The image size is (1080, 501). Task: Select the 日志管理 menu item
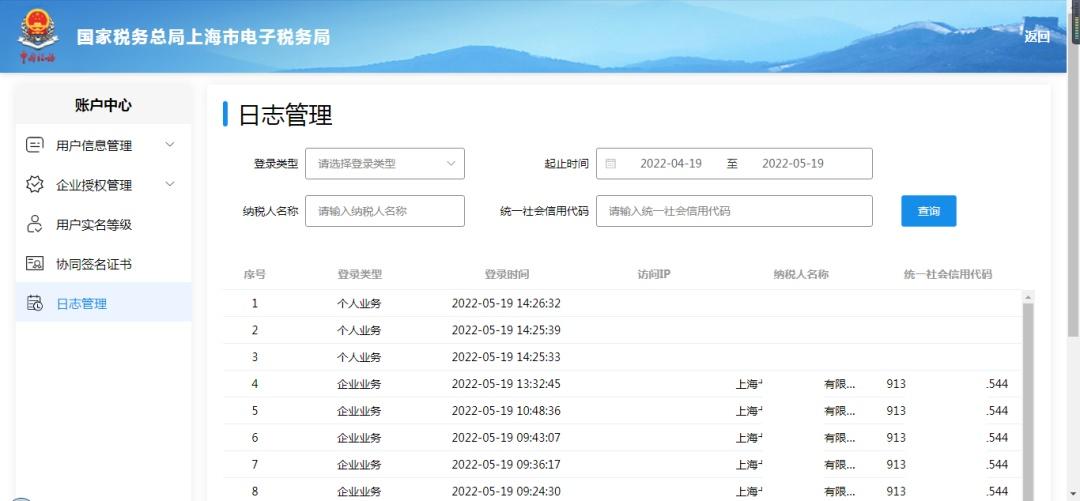pyautogui.click(x=103, y=303)
